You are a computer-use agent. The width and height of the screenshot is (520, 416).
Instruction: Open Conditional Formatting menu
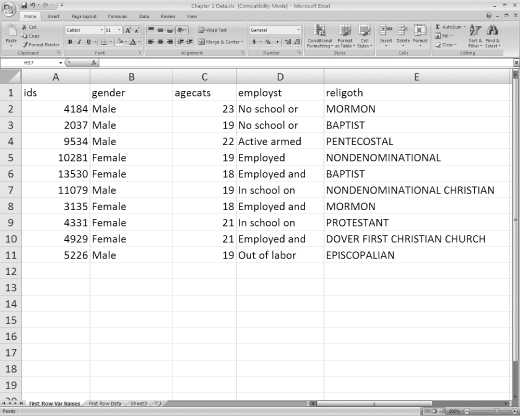coord(319,36)
